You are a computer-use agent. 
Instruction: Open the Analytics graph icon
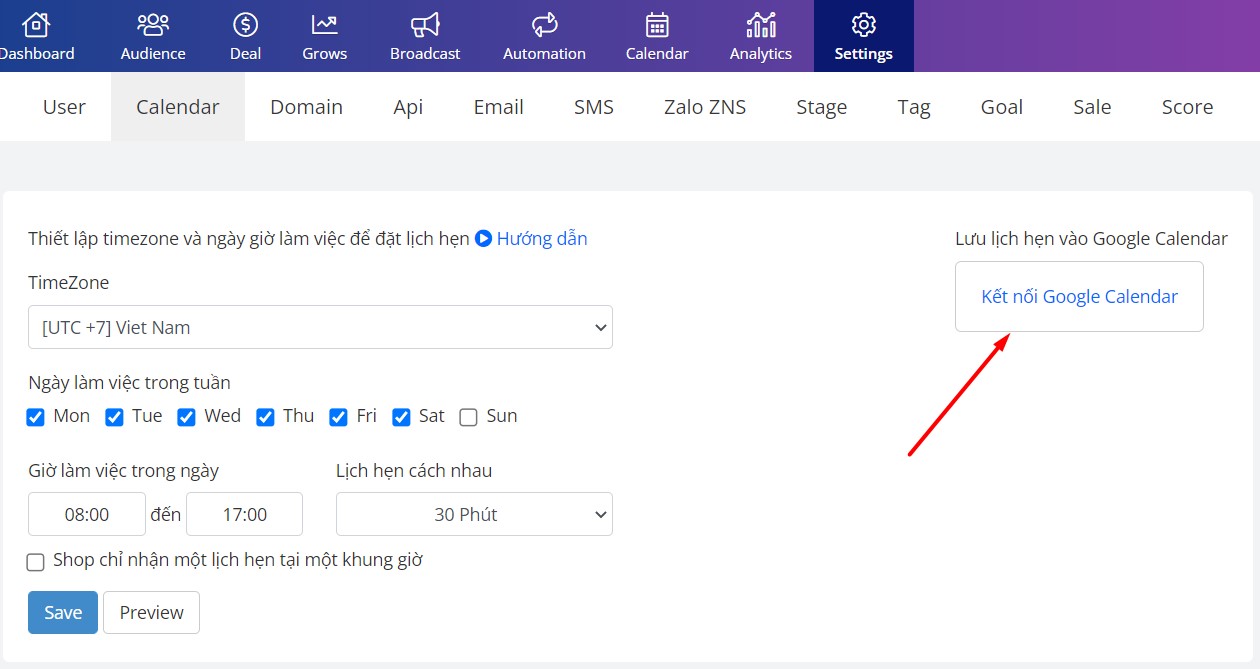click(x=761, y=24)
